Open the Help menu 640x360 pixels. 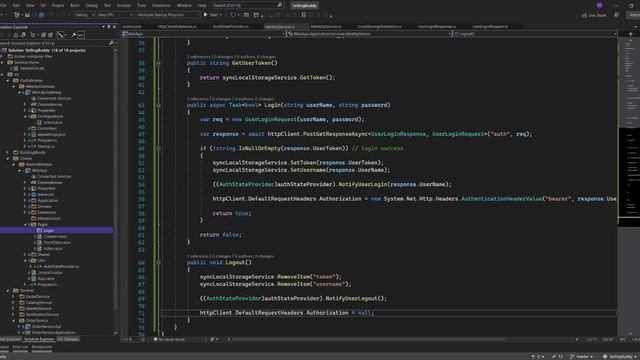point(202,5)
